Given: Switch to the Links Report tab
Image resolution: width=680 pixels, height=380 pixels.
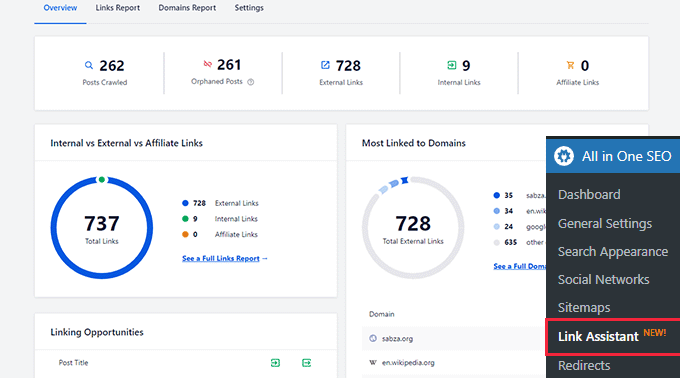Looking at the screenshot, I should 118,8.
